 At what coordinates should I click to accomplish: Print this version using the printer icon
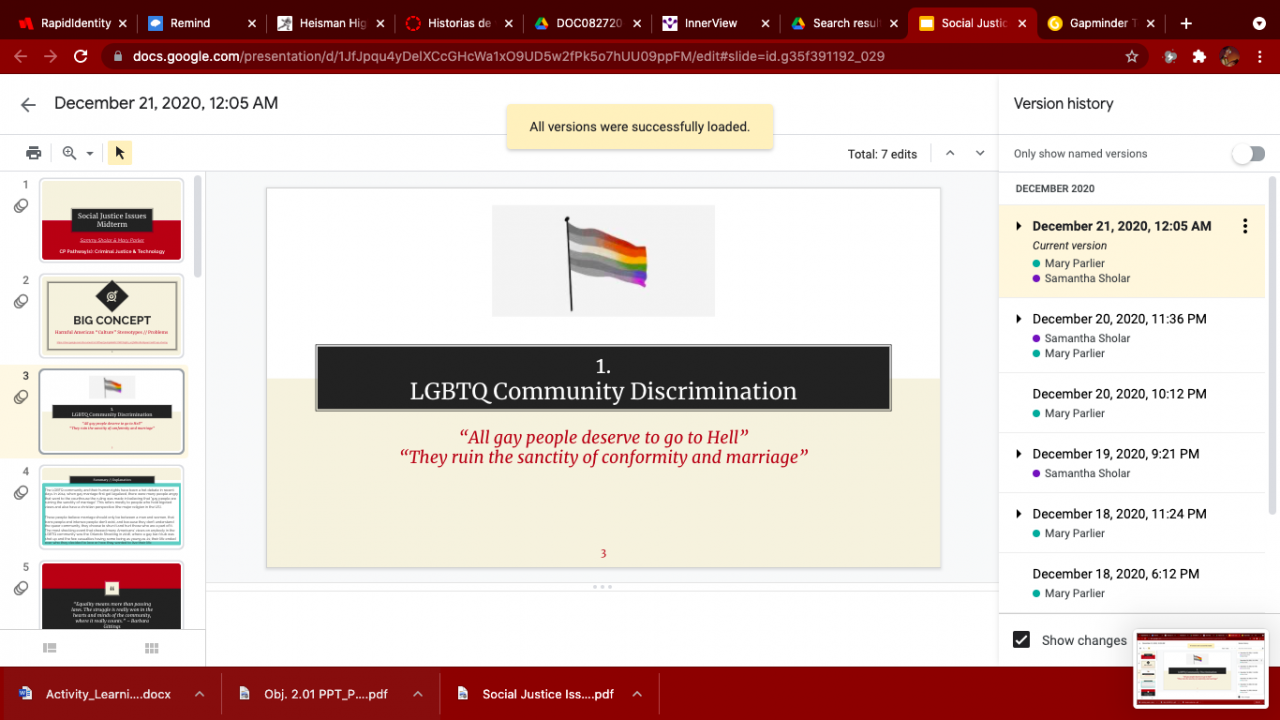point(34,153)
